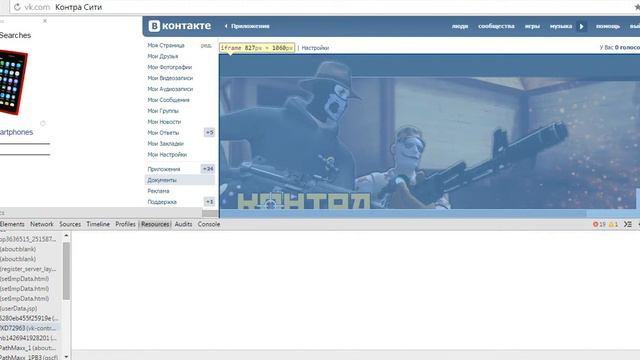The image size is (640, 360).
Task: Open Реклама in sidebar
Action: click(x=158, y=191)
